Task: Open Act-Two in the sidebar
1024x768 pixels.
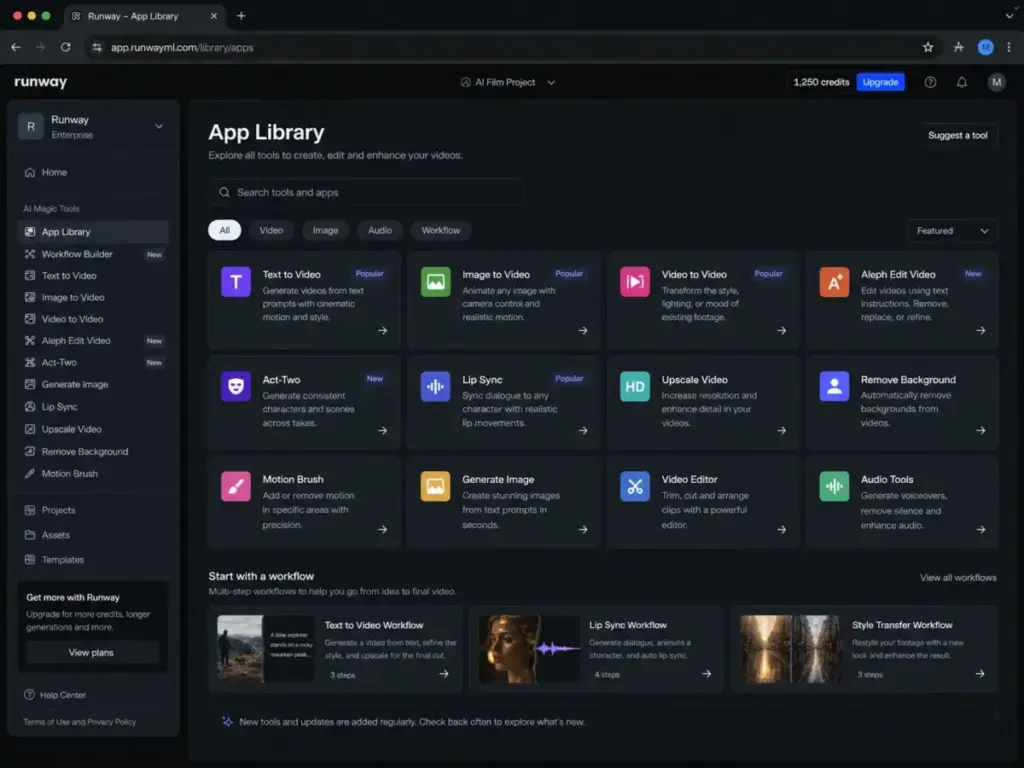Action: coord(93,362)
